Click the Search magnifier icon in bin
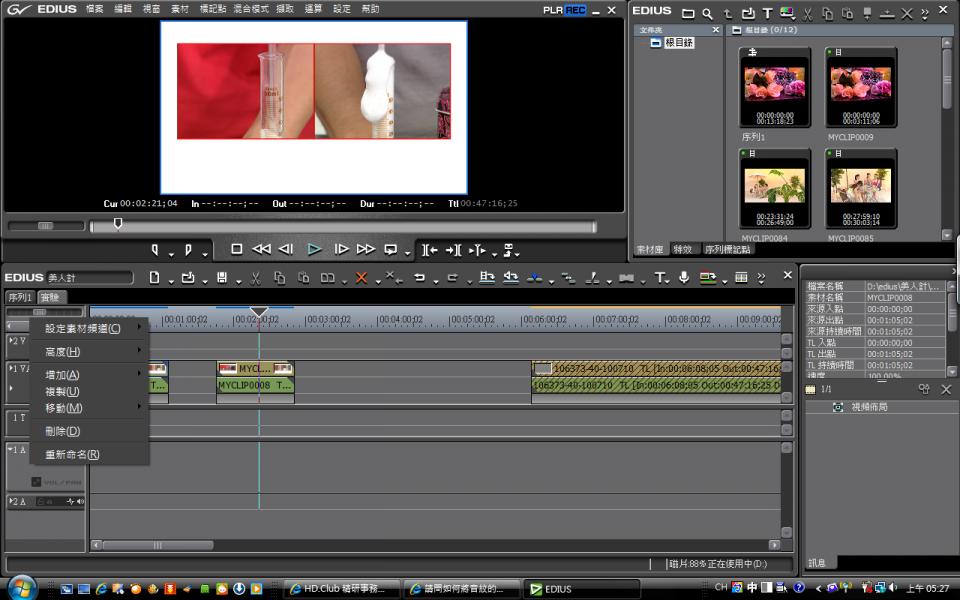 click(707, 13)
